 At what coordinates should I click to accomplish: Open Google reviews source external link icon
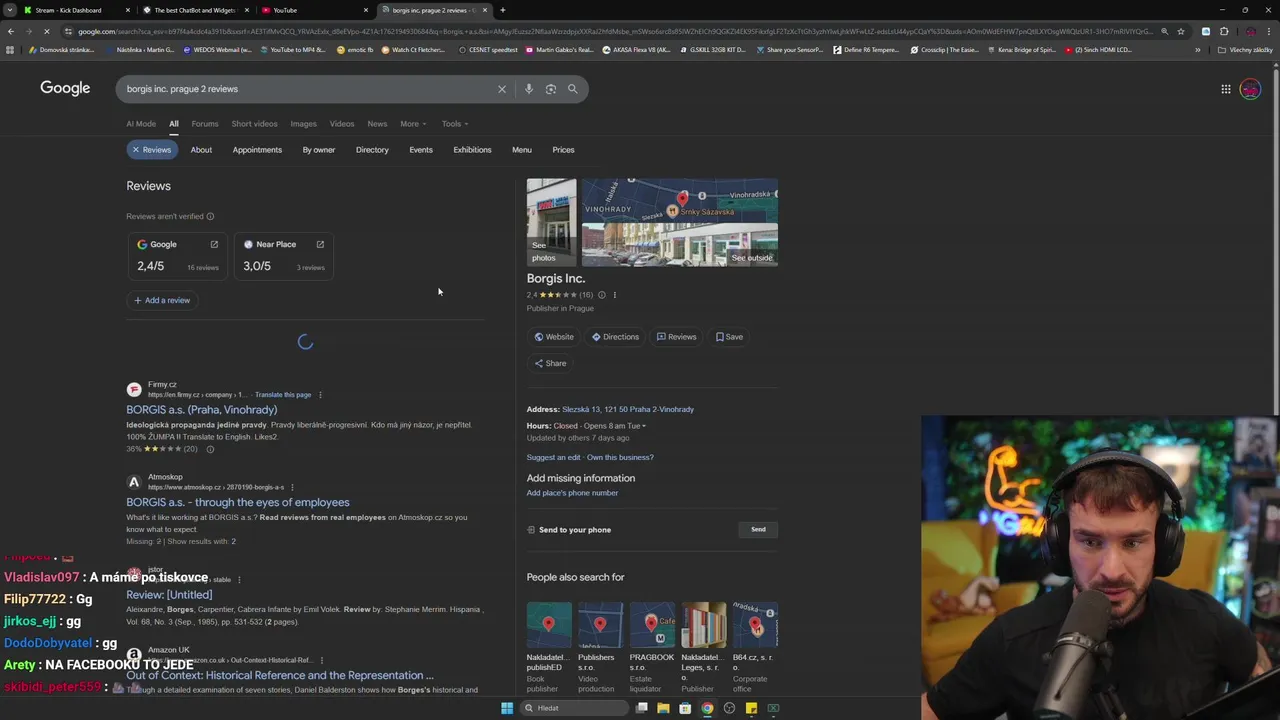[x=214, y=244]
